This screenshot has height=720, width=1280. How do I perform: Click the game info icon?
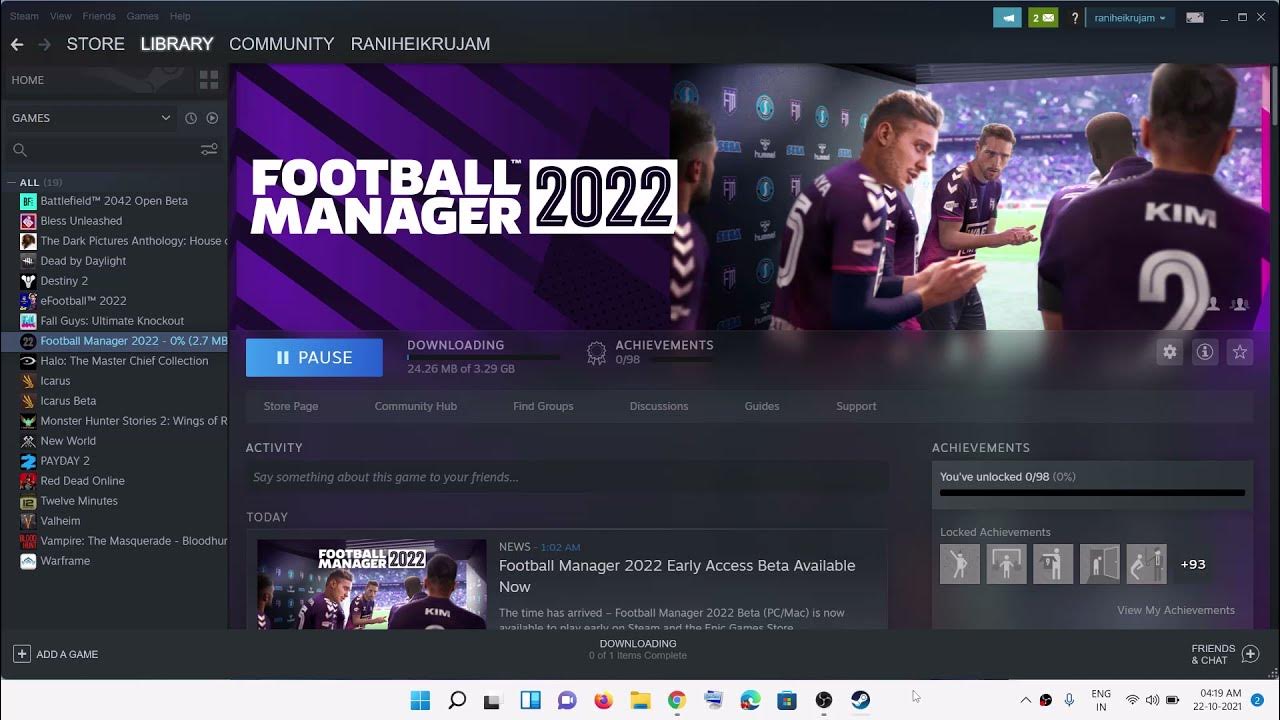coord(1205,352)
